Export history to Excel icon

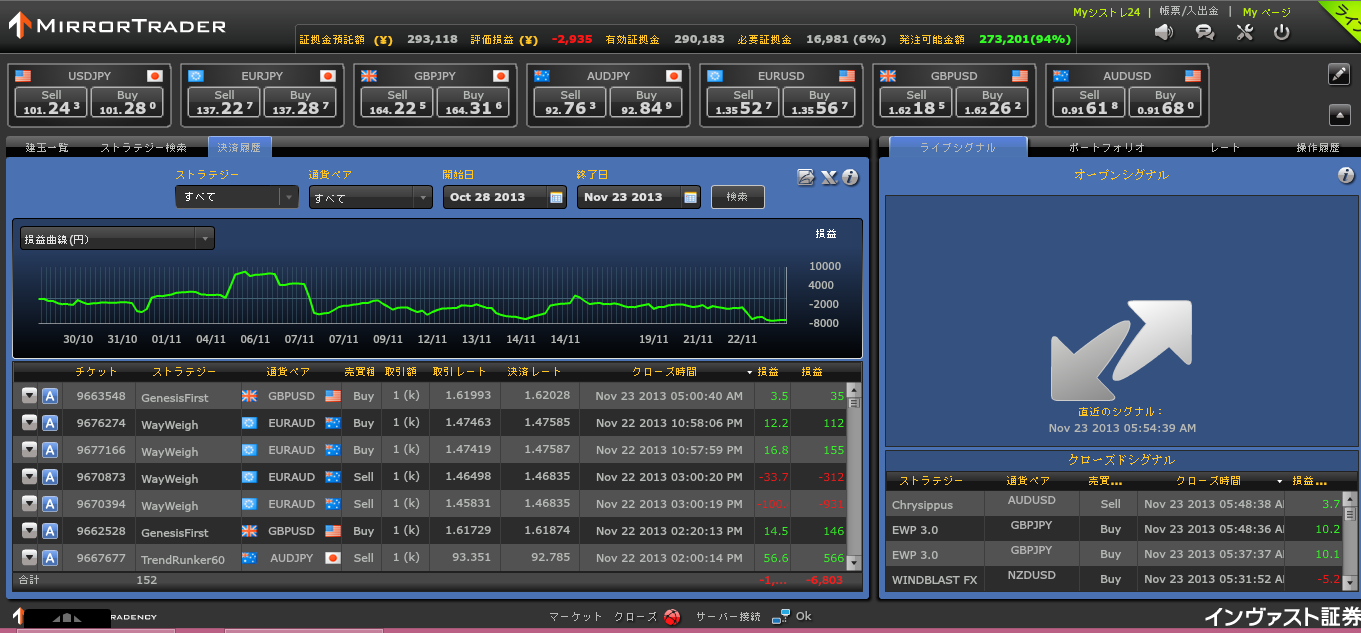tap(829, 177)
